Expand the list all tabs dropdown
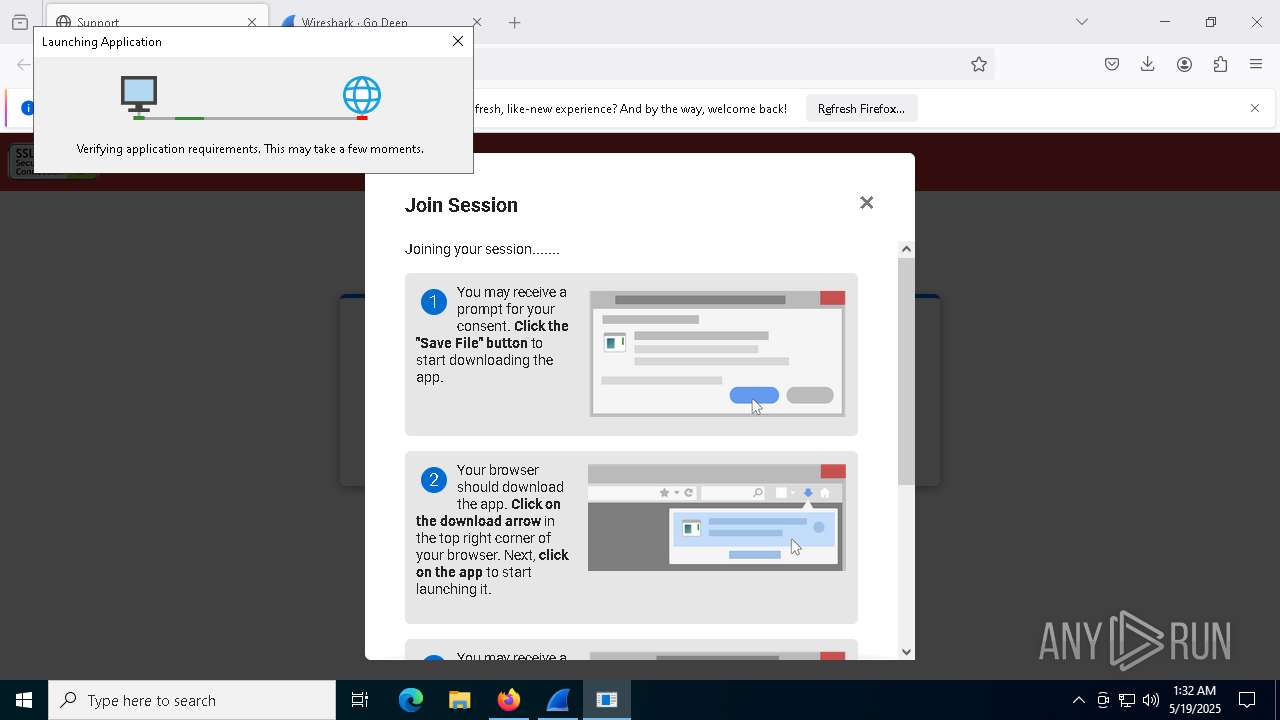The width and height of the screenshot is (1280, 720). (x=1082, y=22)
